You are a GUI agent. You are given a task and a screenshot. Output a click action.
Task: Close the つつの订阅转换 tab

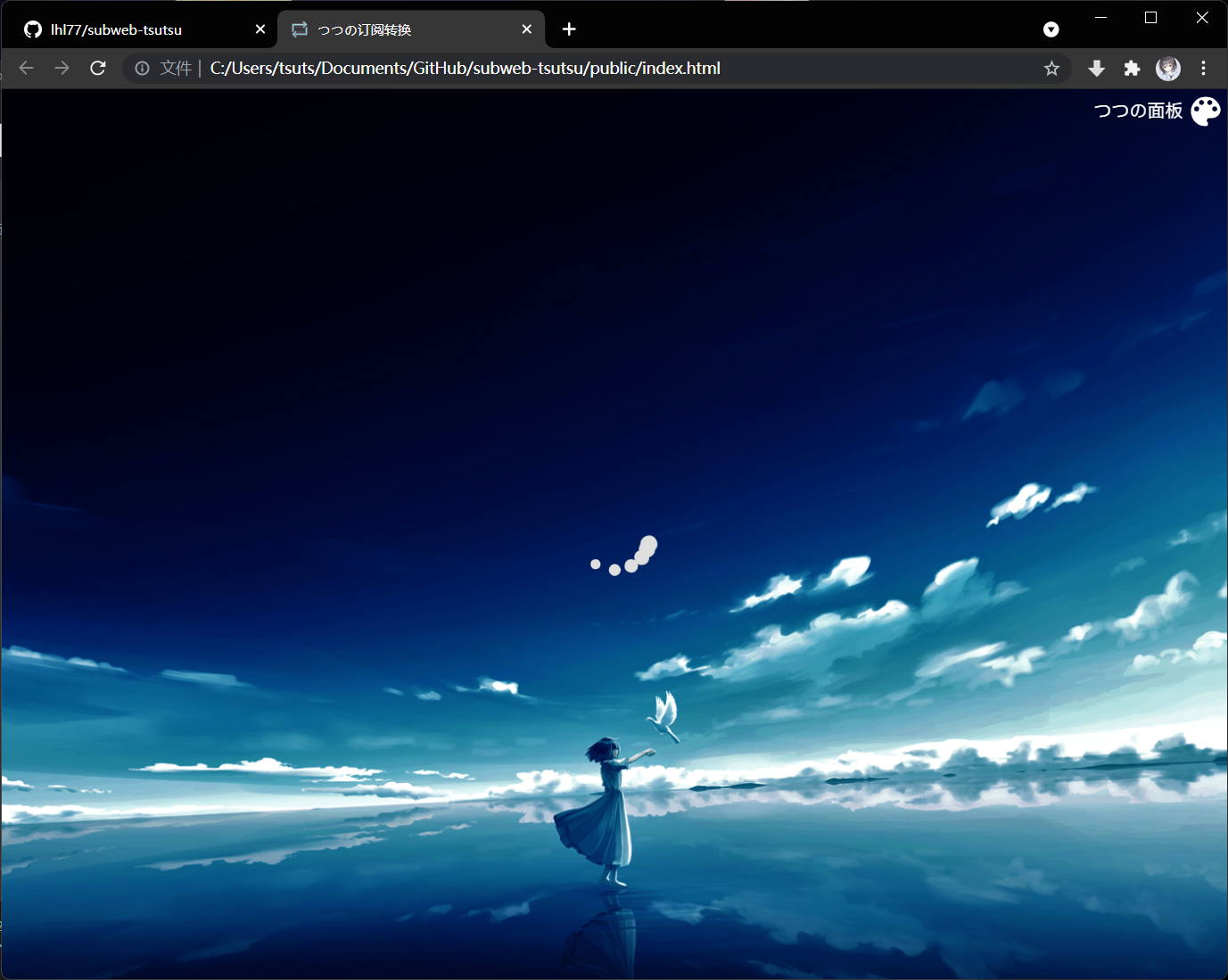[527, 29]
